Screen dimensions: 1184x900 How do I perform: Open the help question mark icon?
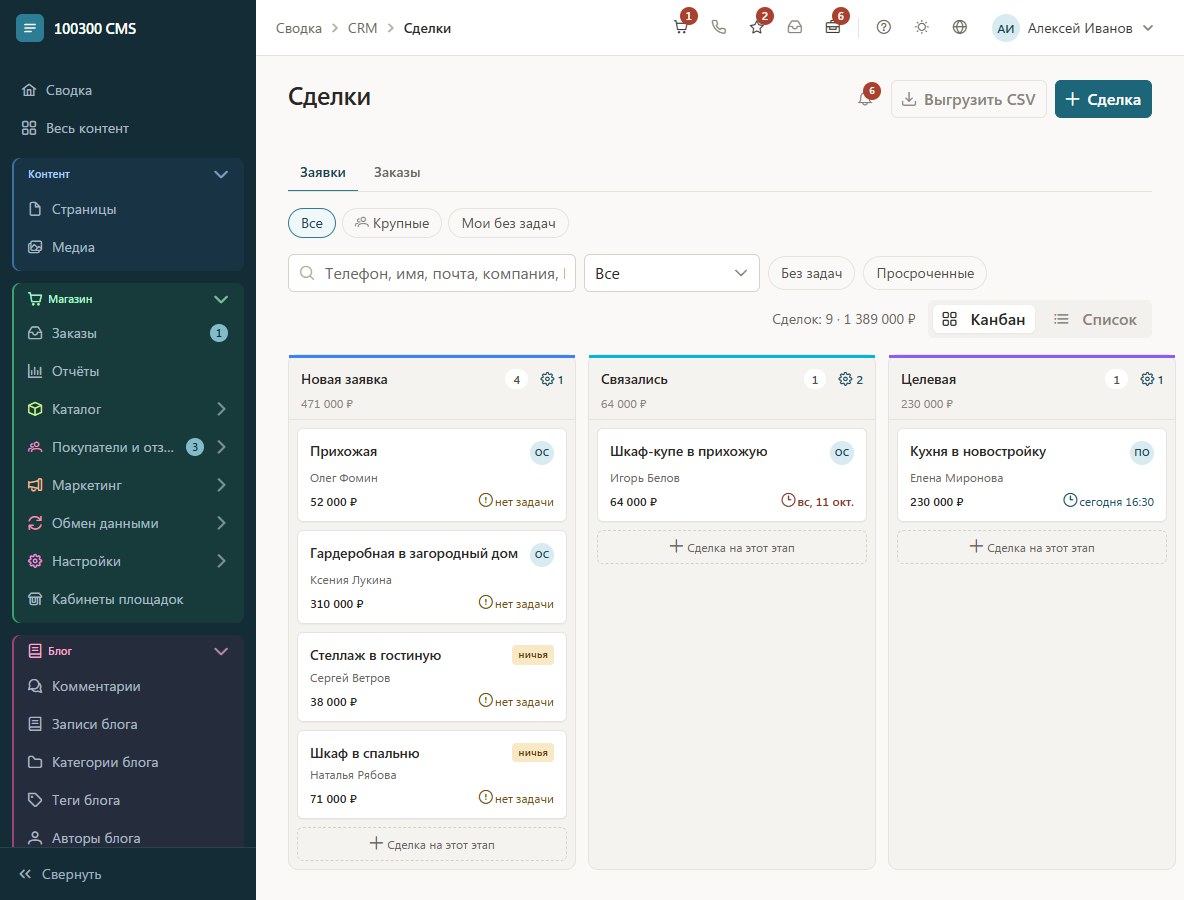pyautogui.click(x=883, y=27)
